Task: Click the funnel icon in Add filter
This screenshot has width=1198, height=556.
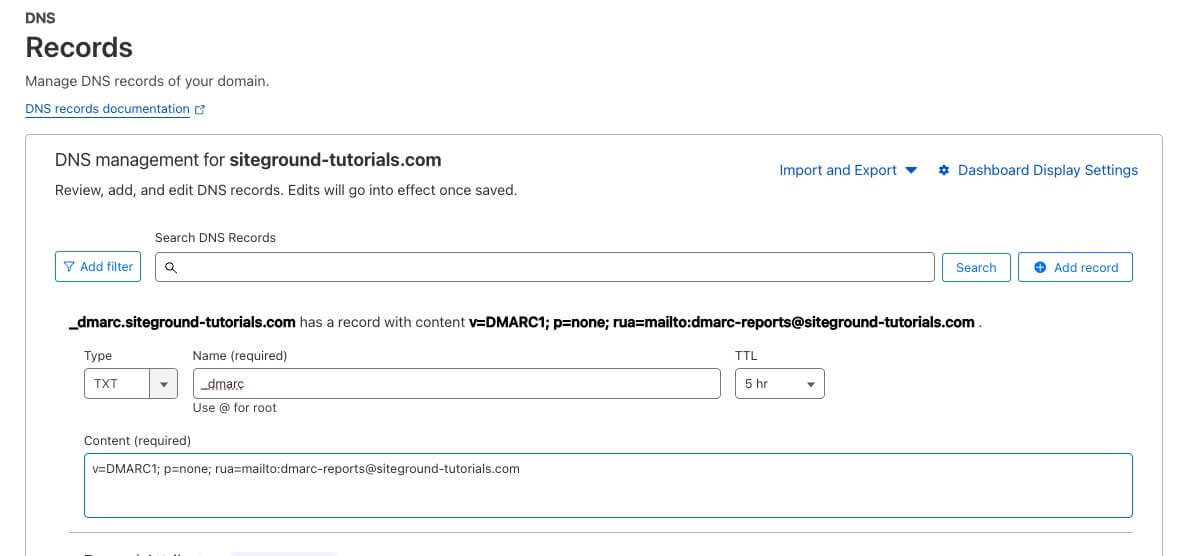Action: pyautogui.click(x=70, y=267)
